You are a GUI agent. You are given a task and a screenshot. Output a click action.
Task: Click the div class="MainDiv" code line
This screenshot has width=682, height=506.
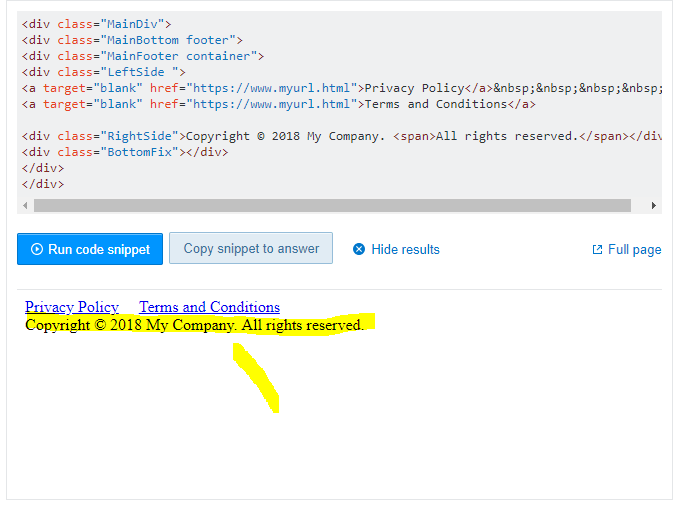pos(97,24)
